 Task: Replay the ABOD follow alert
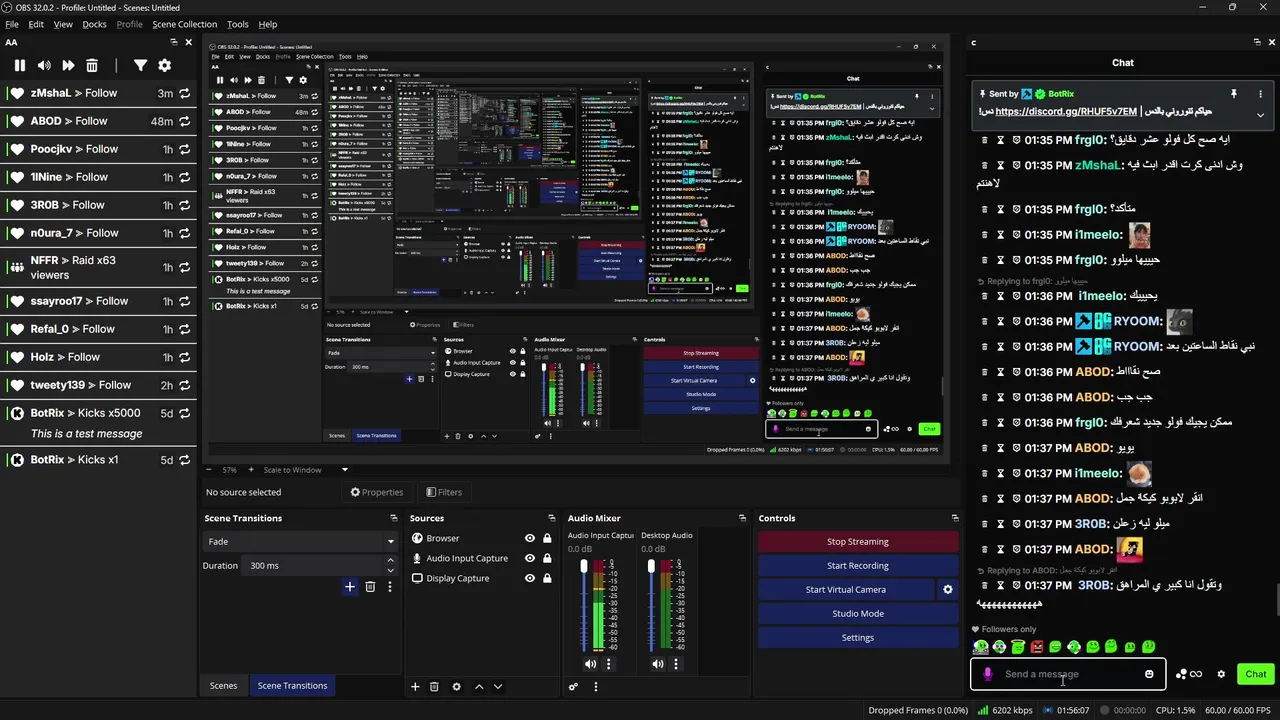click(184, 121)
